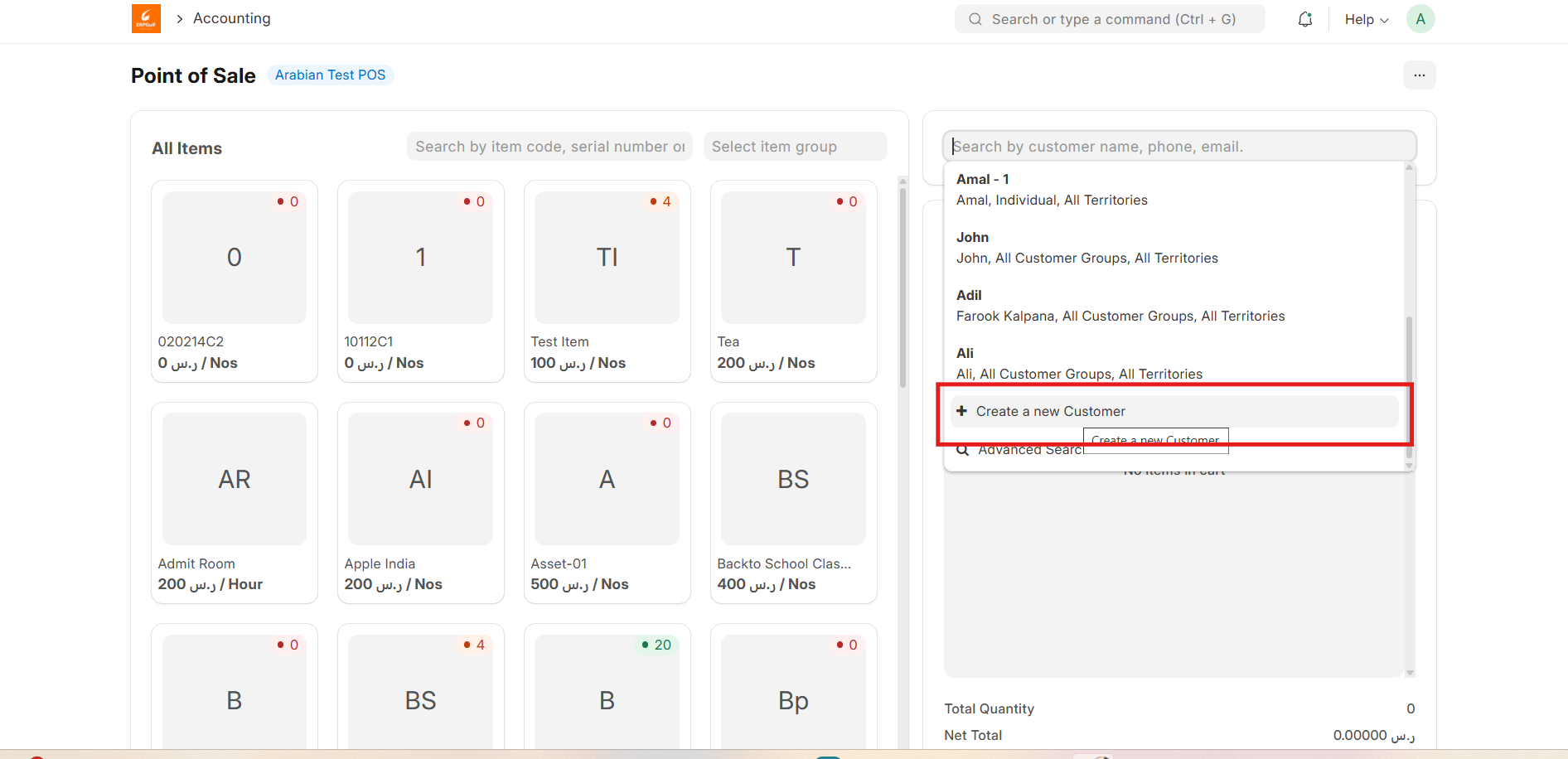This screenshot has height=759, width=1568.
Task: Open the Select item group dropdown
Action: [796, 147]
